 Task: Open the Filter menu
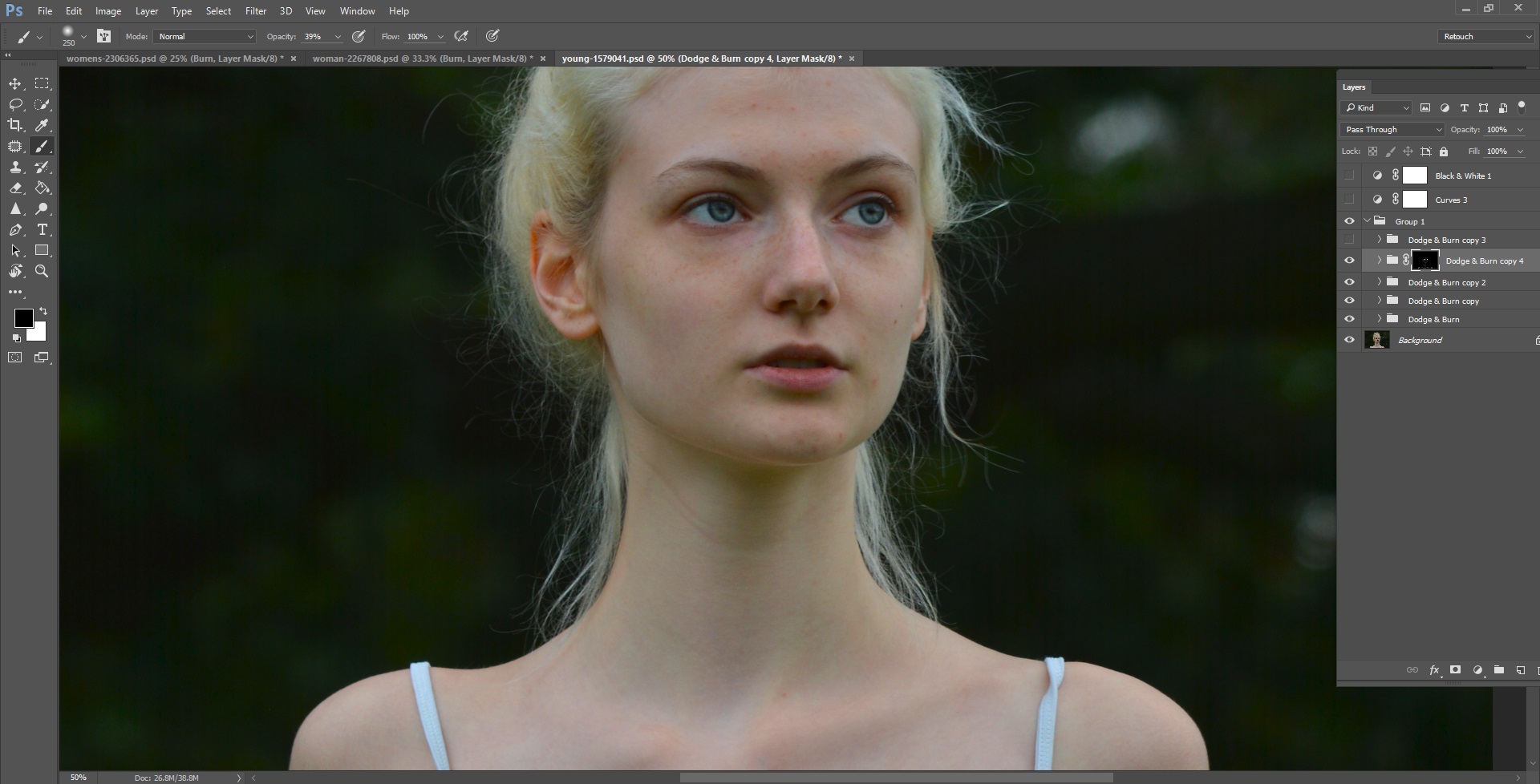tap(255, 10)
